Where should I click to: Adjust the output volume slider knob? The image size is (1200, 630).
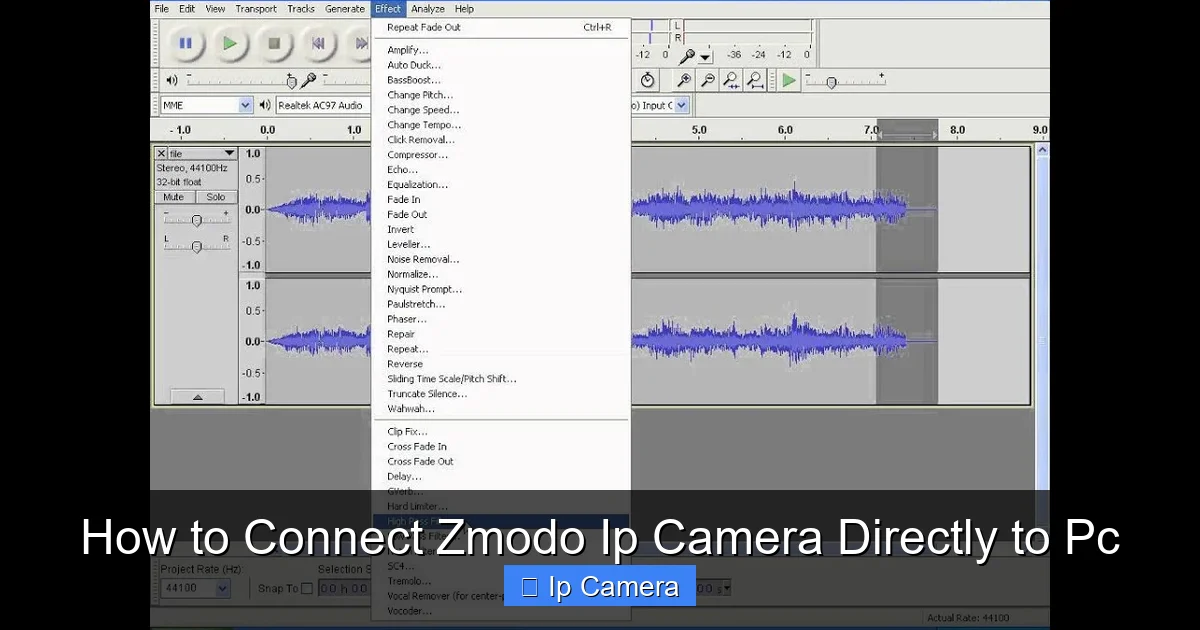[291, 82]
